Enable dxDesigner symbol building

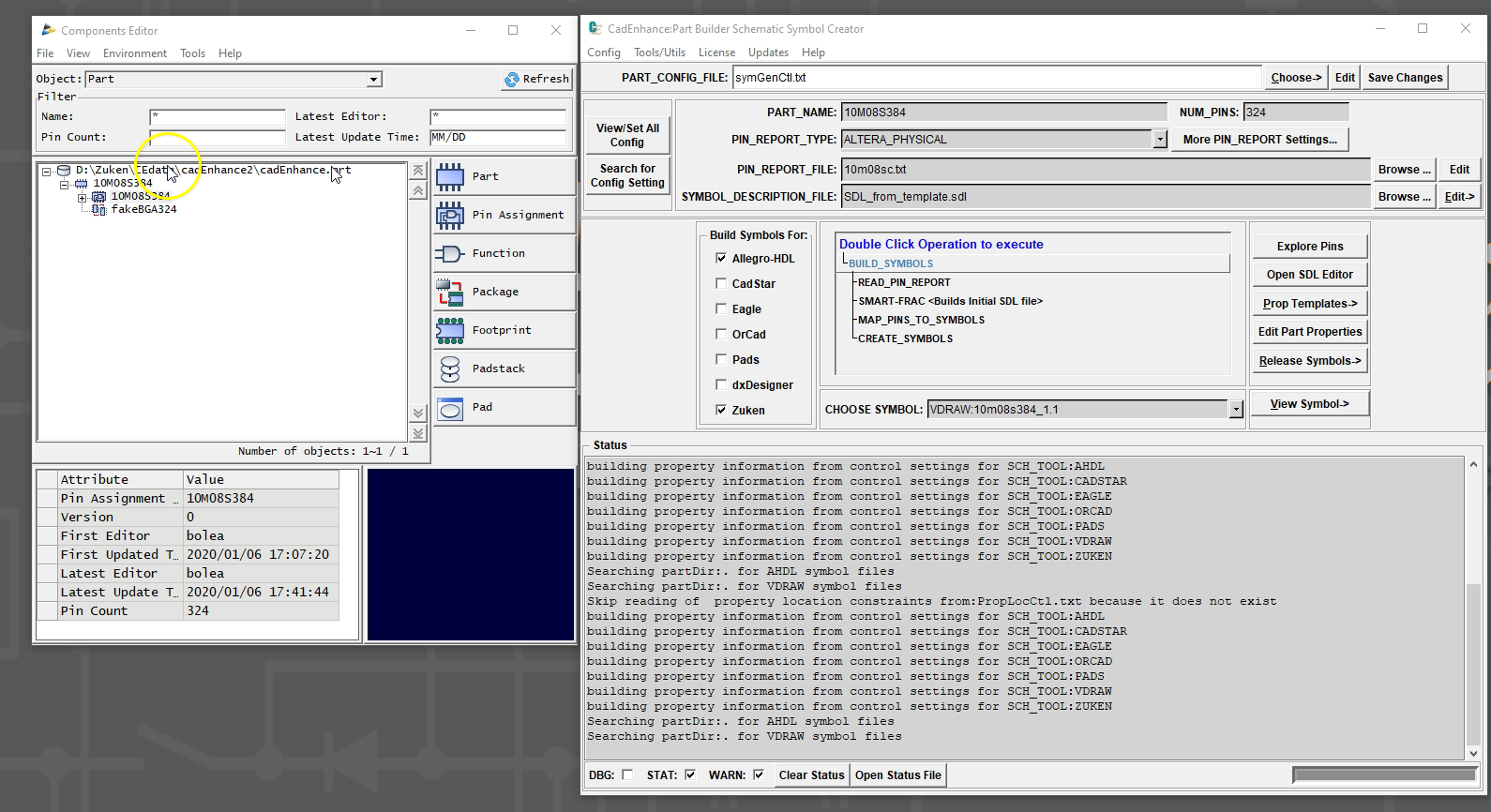pos(721,384)
